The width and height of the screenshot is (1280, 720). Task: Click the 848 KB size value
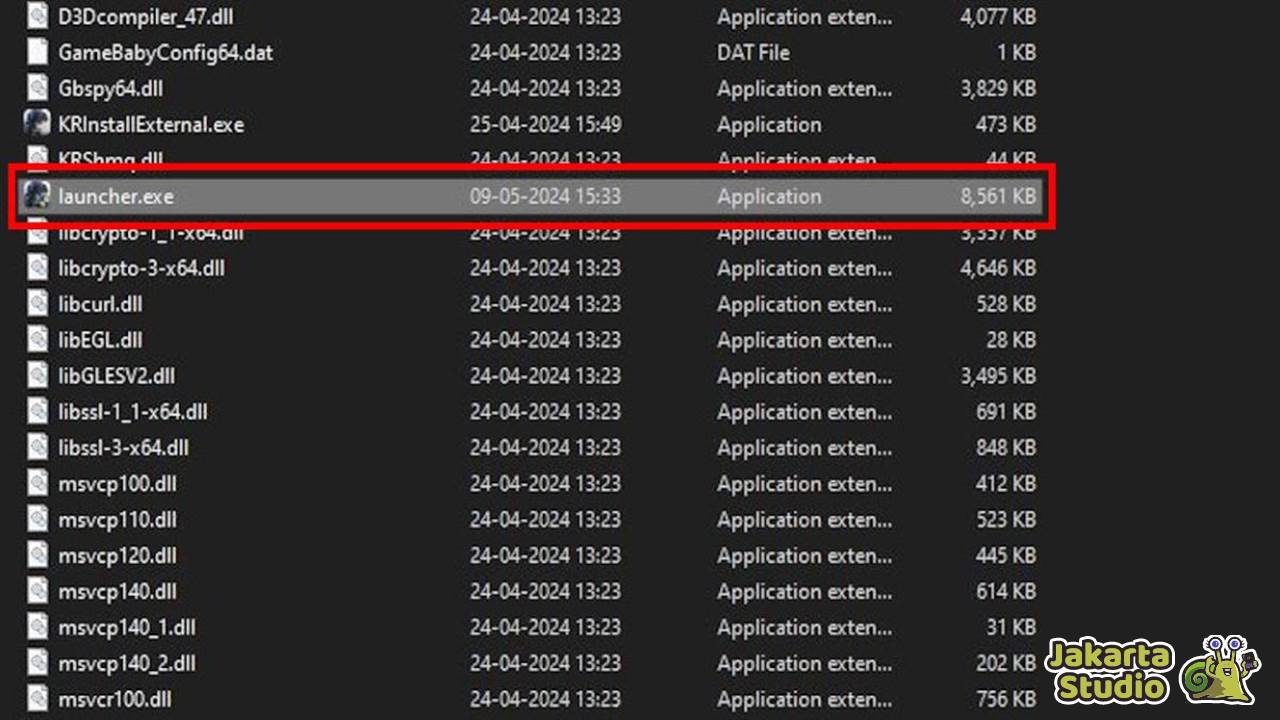(x=1006, y=449)
